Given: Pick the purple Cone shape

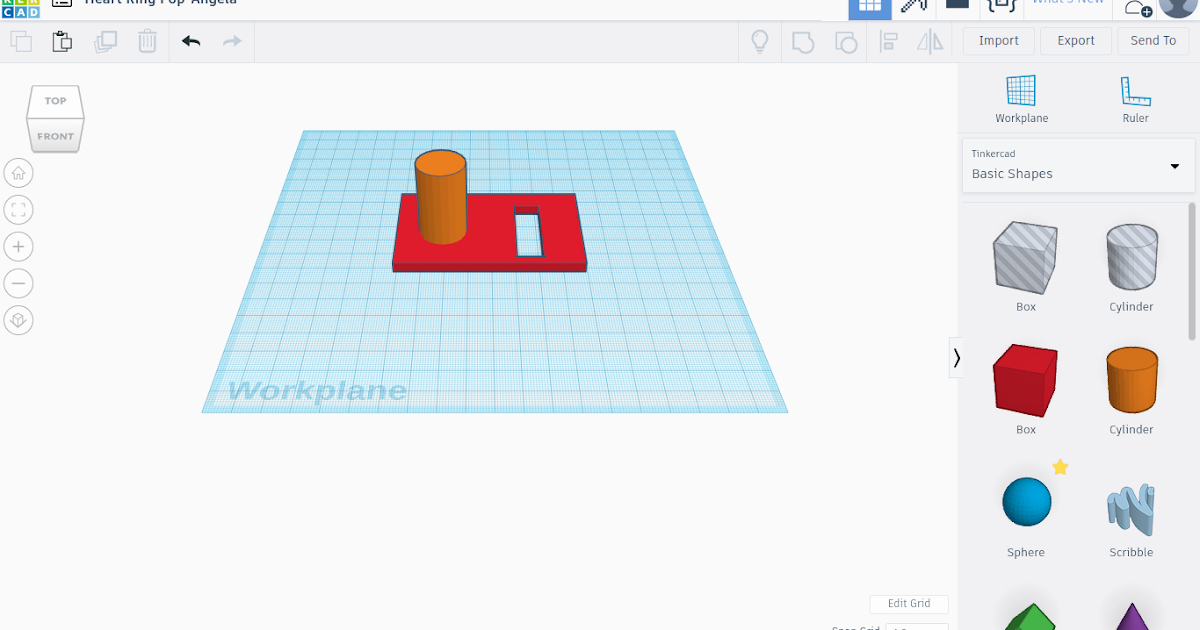Looking at the screenshot, I should point(1131,616).
